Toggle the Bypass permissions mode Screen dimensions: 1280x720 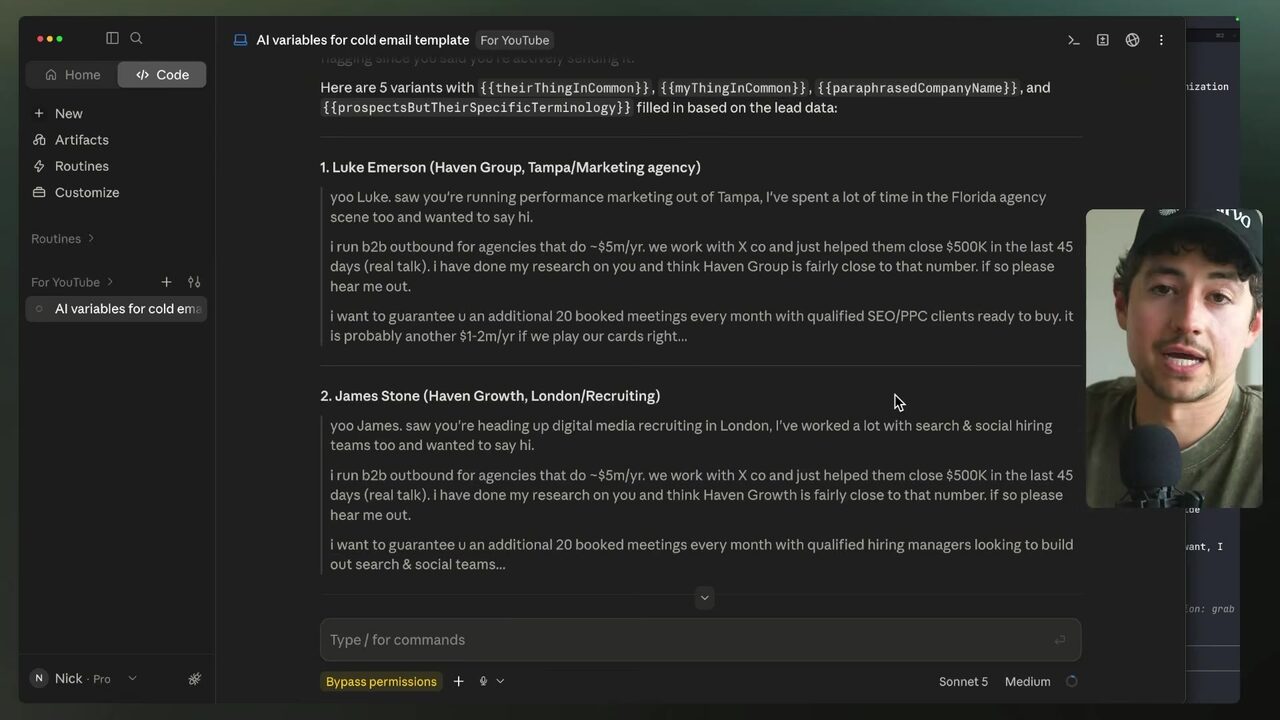pyautogui.click(x=381, y=682)
